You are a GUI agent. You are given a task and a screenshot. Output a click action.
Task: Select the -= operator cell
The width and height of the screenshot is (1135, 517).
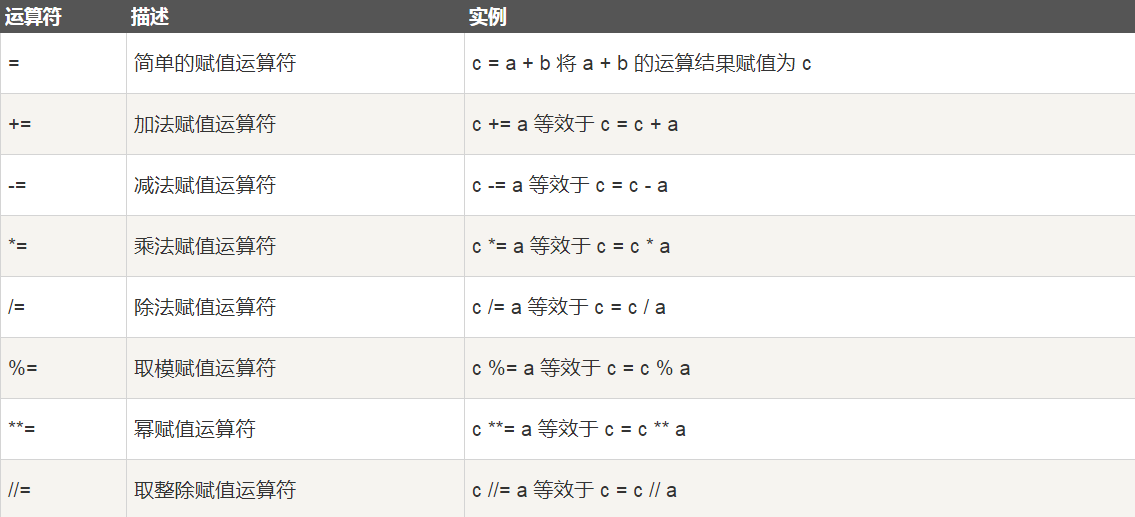pos(16,186)
